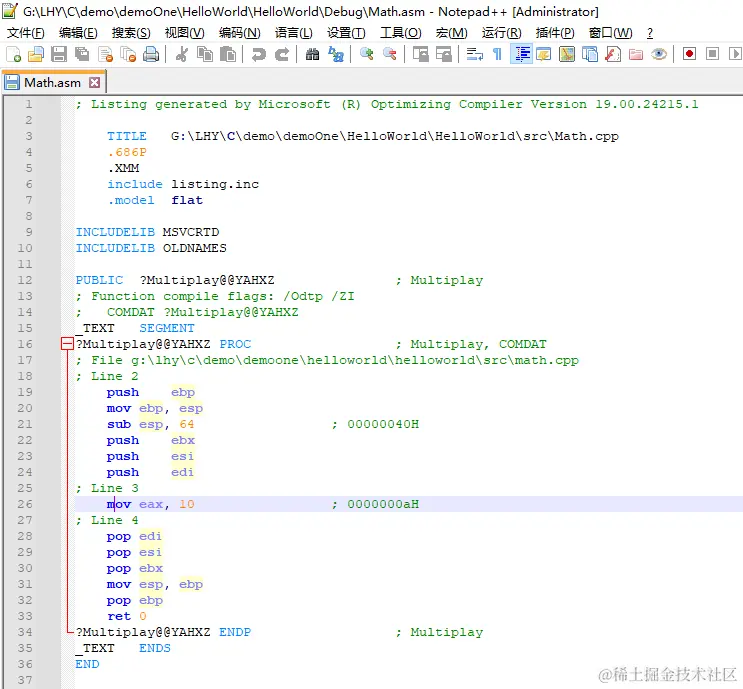Open the 编码(N) menu
The width and height of the screenshot is (743, 689).
tap(239, 33)
